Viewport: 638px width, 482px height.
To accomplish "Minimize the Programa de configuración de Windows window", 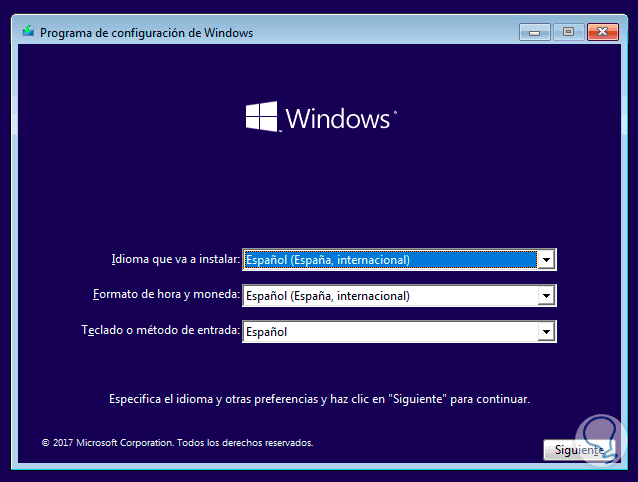I will click(x=535, y=32).
